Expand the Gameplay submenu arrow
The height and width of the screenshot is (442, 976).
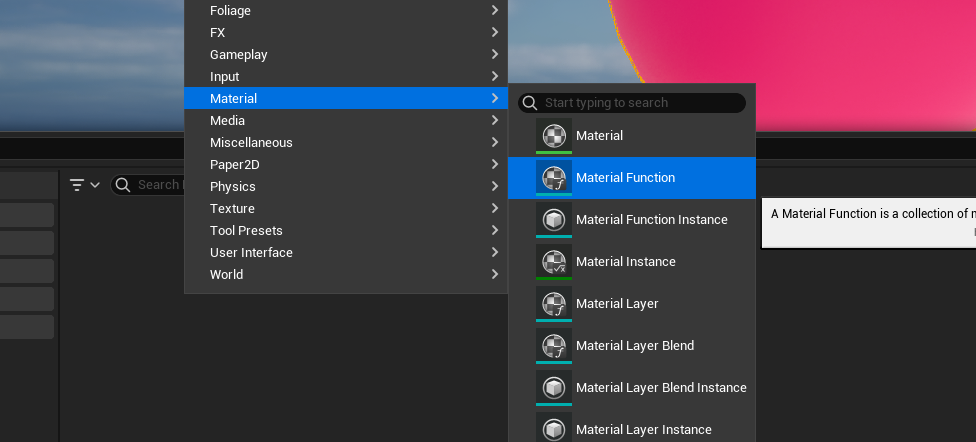[495, 54]
